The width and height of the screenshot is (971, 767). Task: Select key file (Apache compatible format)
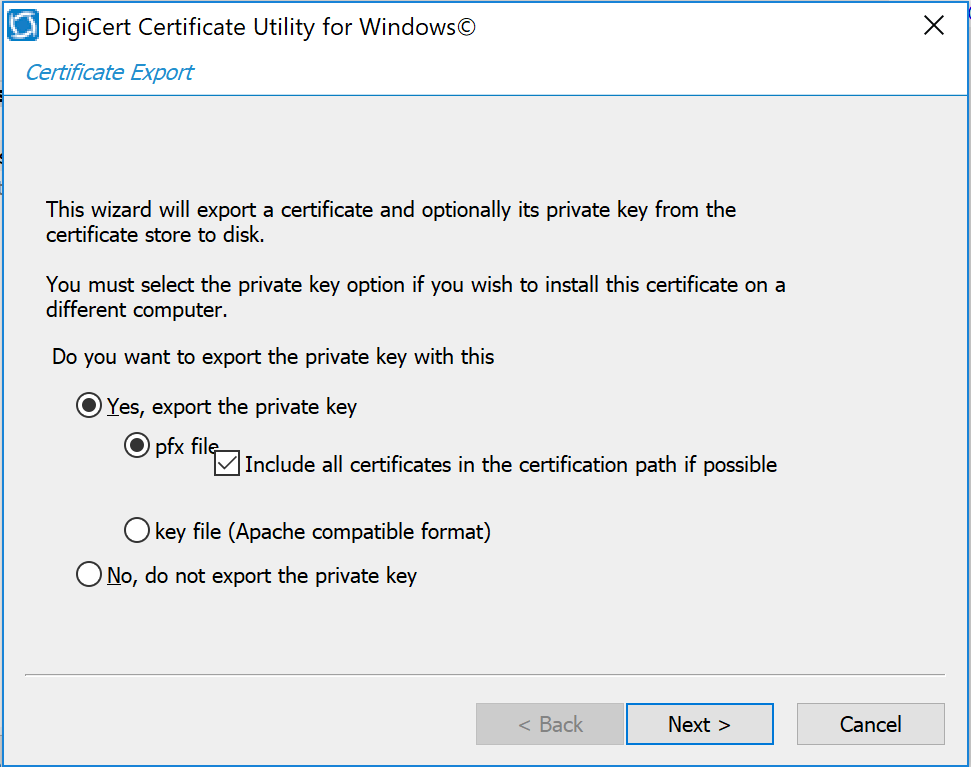pyautogui.click(x=137, y=531)
